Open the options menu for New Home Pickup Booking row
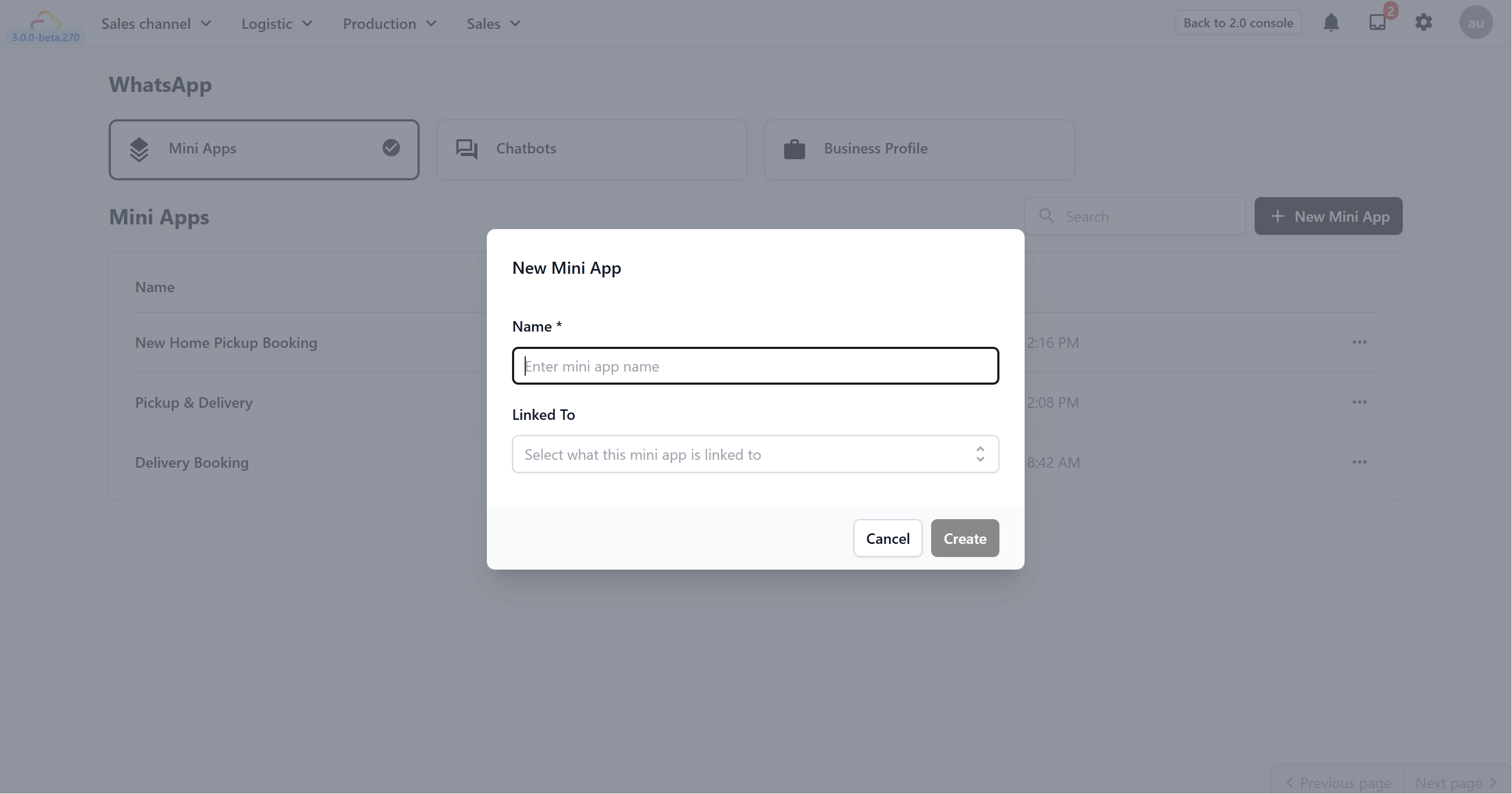Image resolution: width=1512 pixels, height=794 pixels. point(1359,343)
